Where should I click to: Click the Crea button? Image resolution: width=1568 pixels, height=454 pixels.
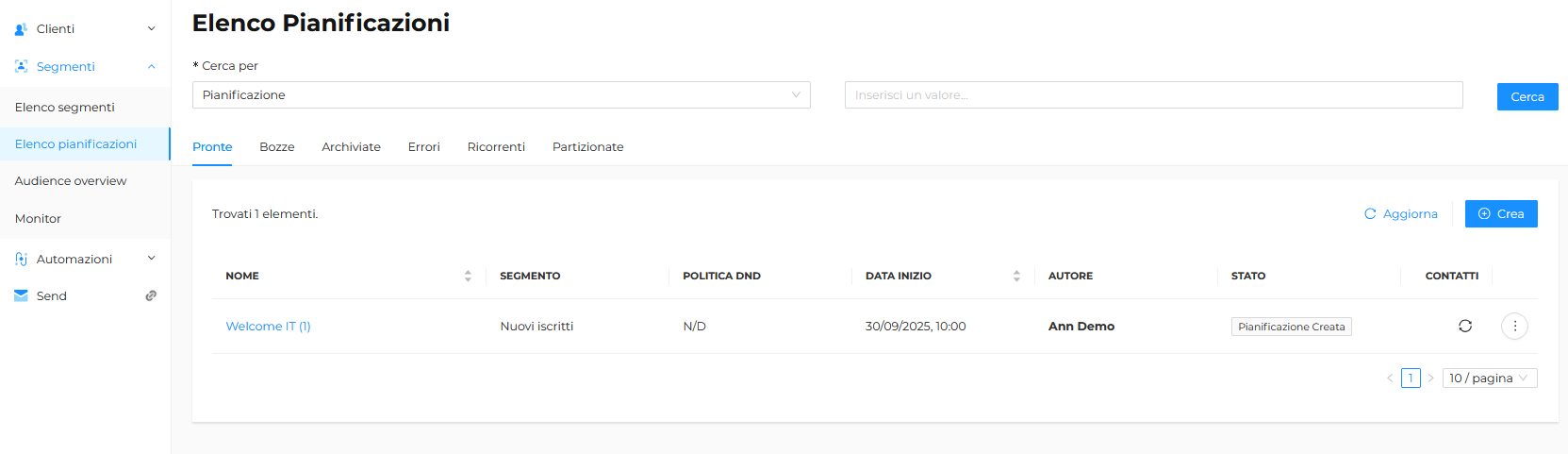click(1501, 213)
